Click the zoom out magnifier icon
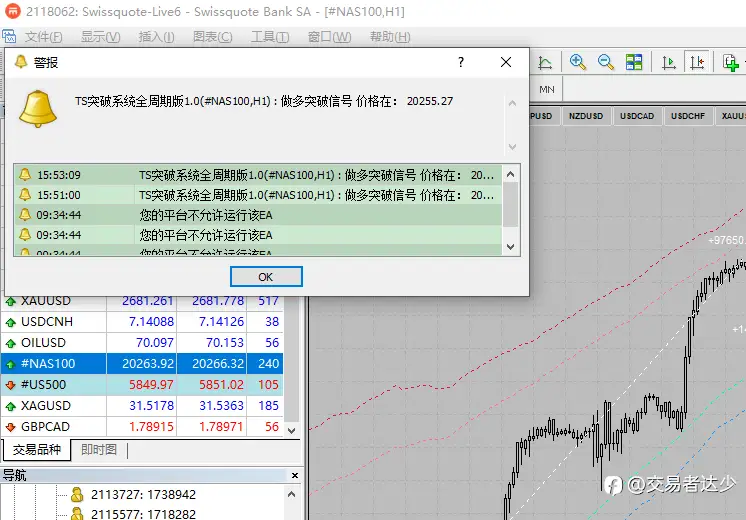Viewport: 746px width, 520px height. [606, 62]
